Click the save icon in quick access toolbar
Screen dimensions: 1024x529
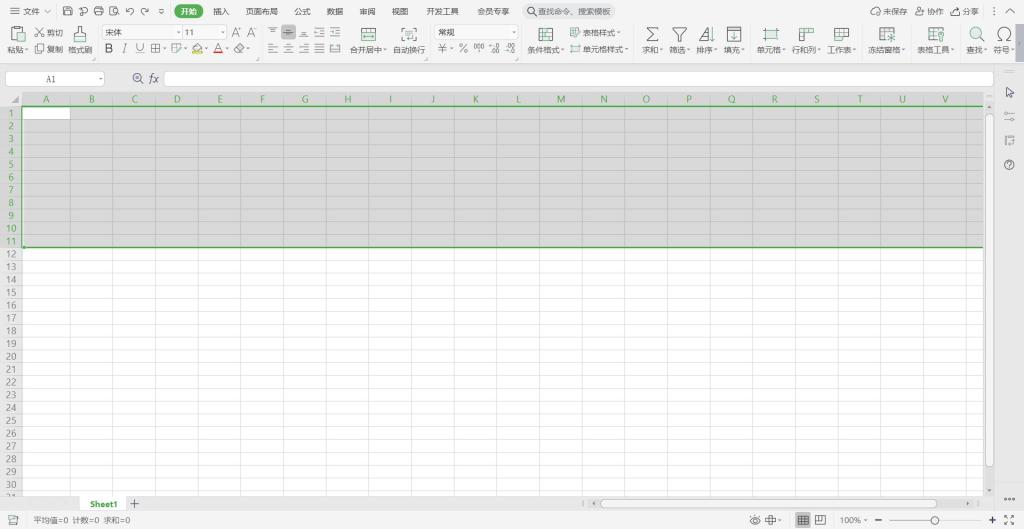coord(67,11)
